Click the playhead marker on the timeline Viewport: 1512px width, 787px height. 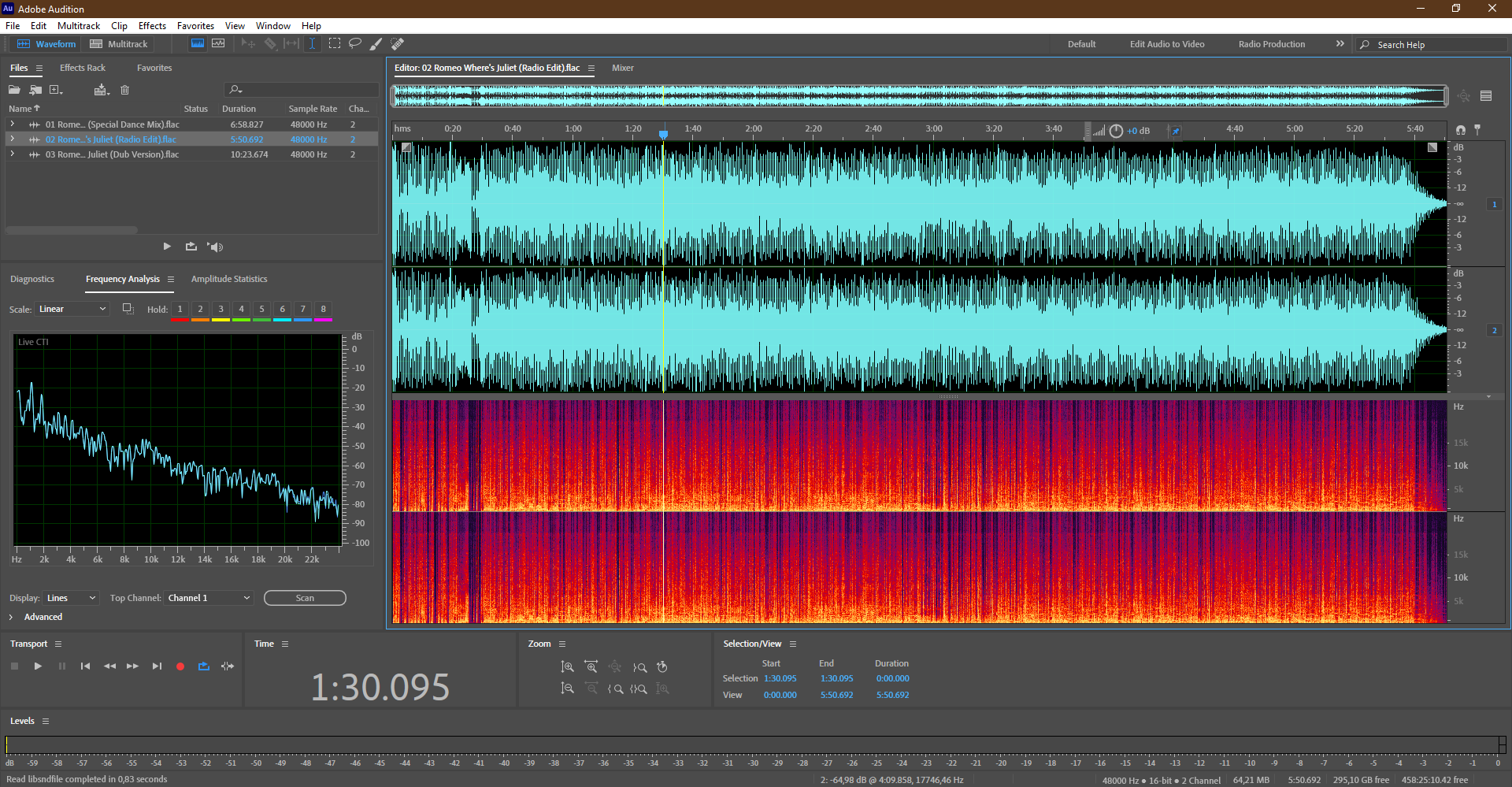click(664, 134)
